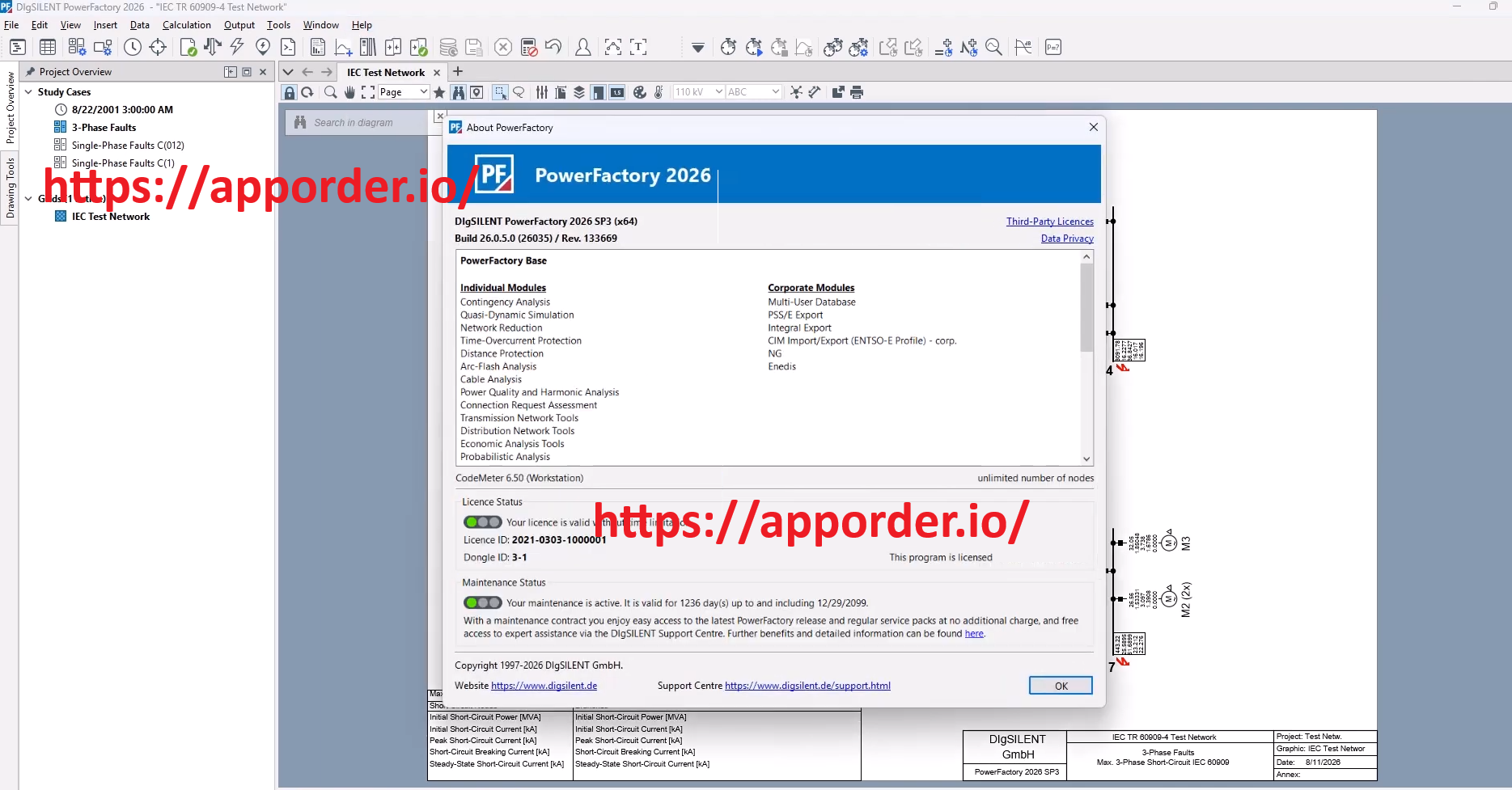The image size is (1512, 790).
Task: Click the Project Overview pin icon
Action: pyautogui.click(x=31, y=71)
